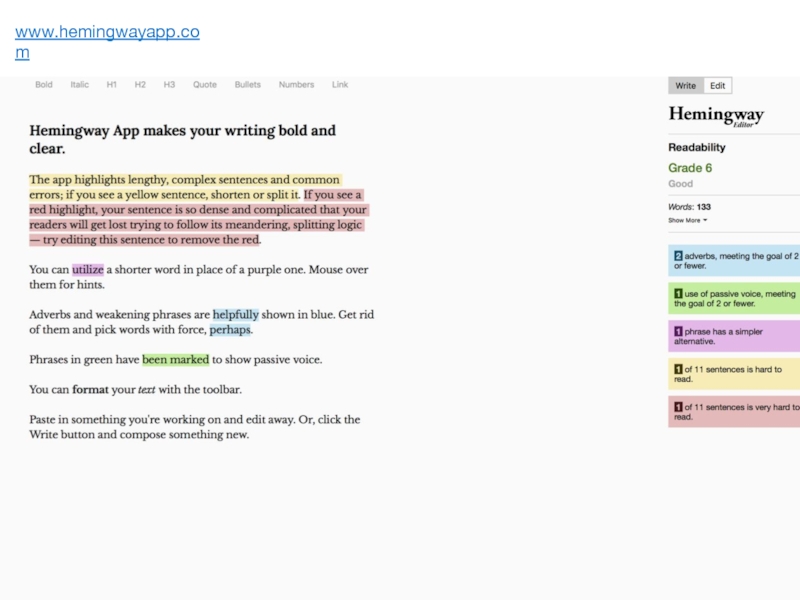Switch to Write mode

pyautogui.click(x=686, y=86)
